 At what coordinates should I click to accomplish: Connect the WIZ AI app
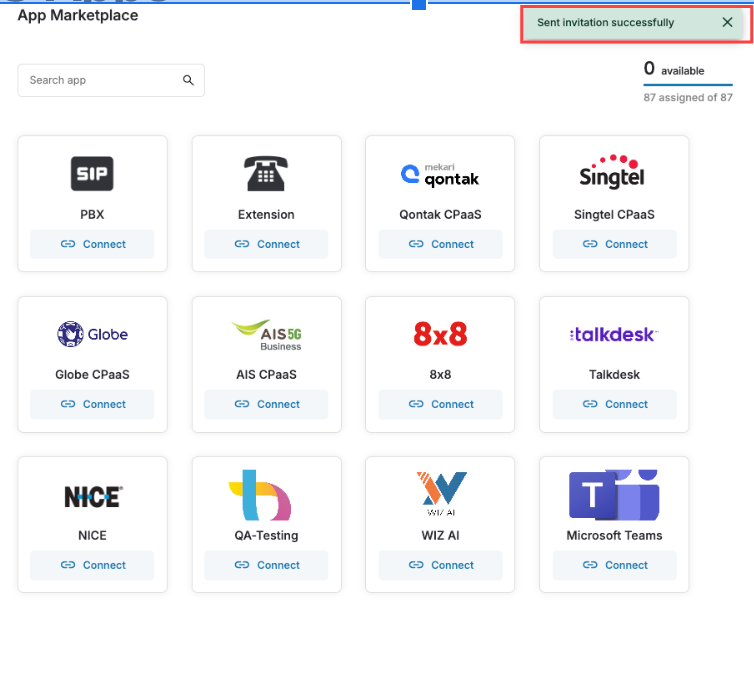440,565
